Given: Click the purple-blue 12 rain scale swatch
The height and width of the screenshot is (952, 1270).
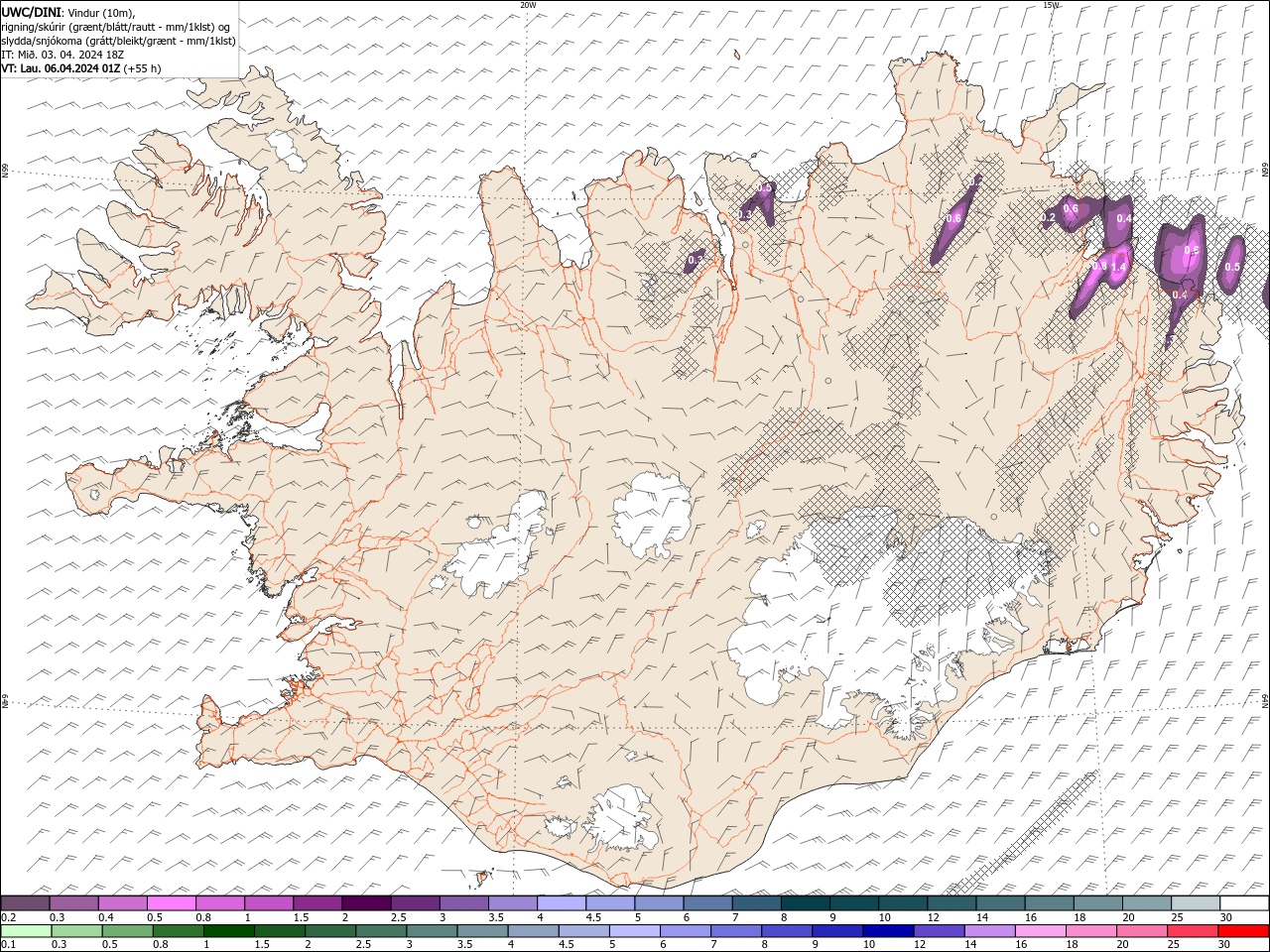Looking at the screenshot, I should coord(939,931).
